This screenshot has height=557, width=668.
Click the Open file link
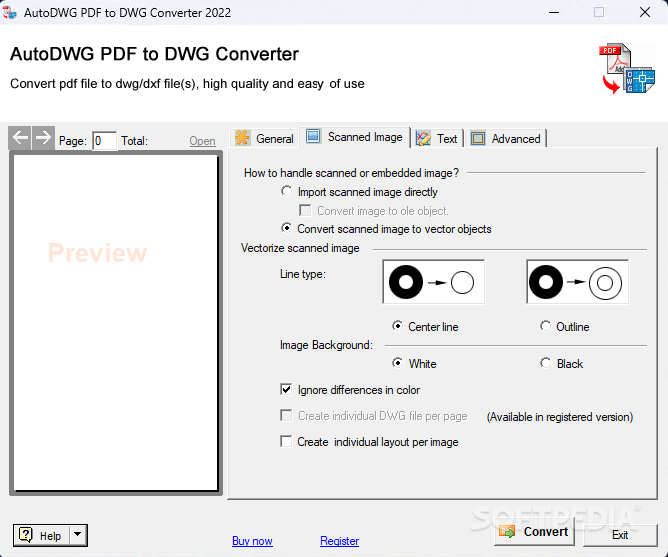tap(202, 141)
